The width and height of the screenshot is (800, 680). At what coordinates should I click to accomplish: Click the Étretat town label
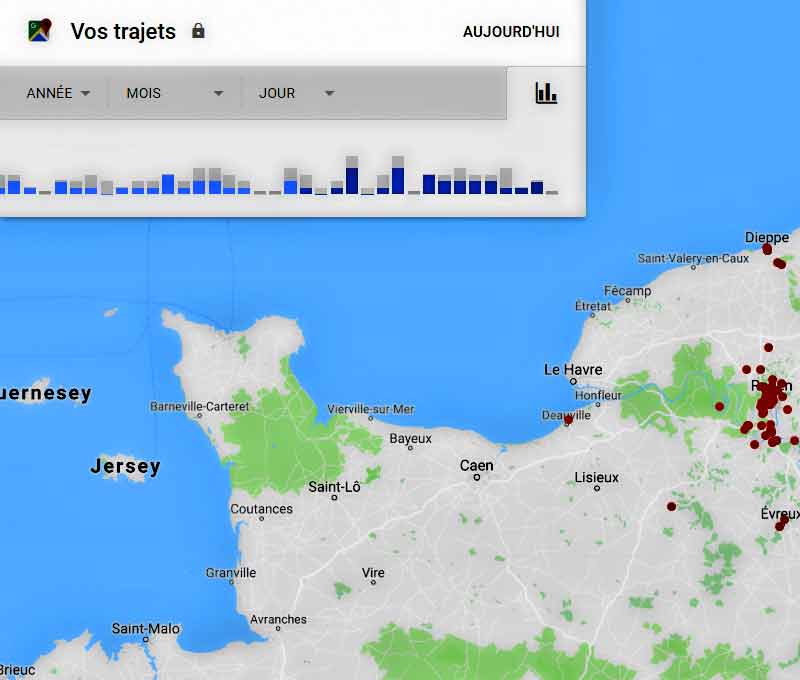tap(593, 306)
